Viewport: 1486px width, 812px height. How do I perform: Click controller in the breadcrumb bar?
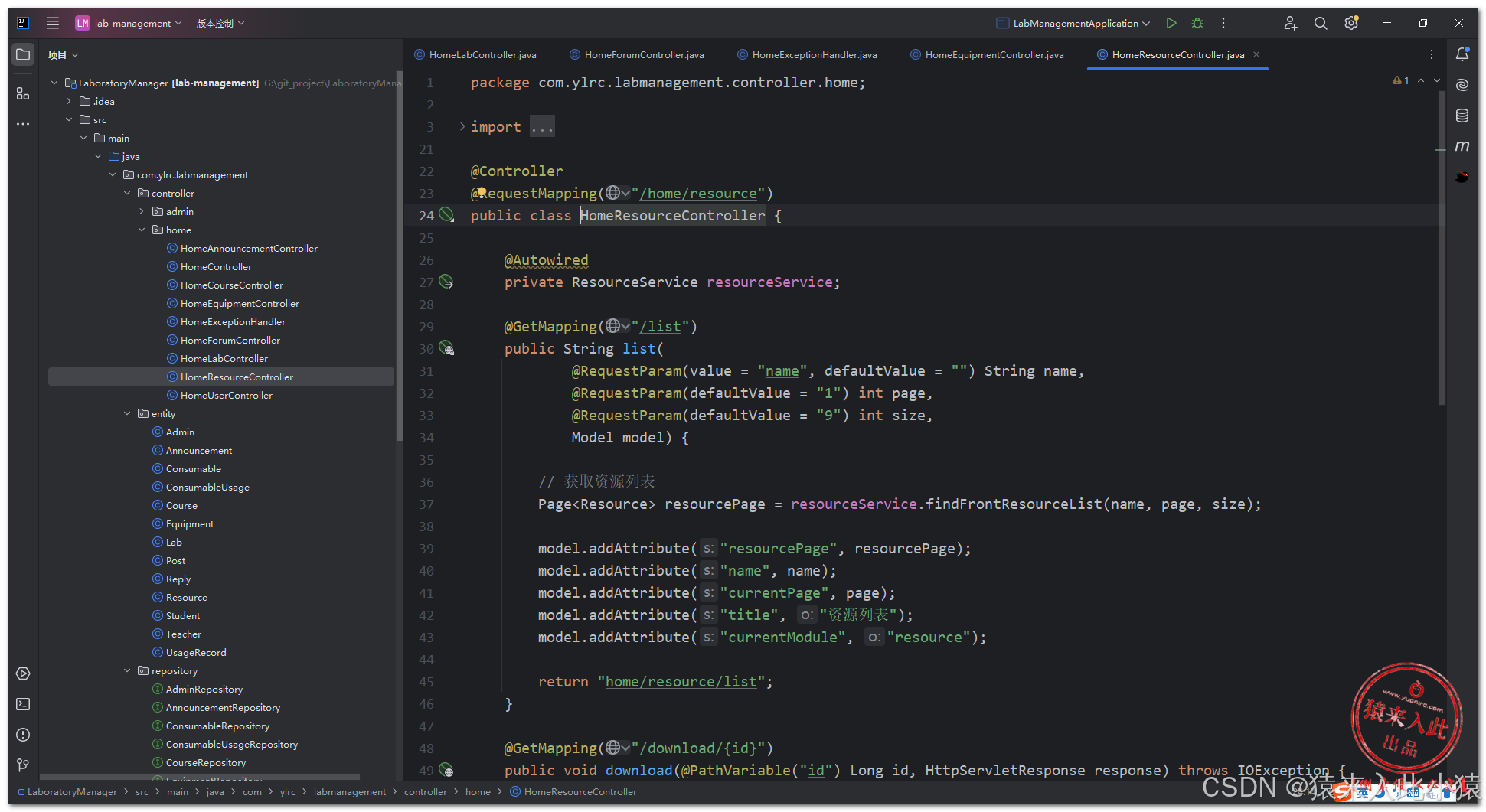[x=426, y=791]
